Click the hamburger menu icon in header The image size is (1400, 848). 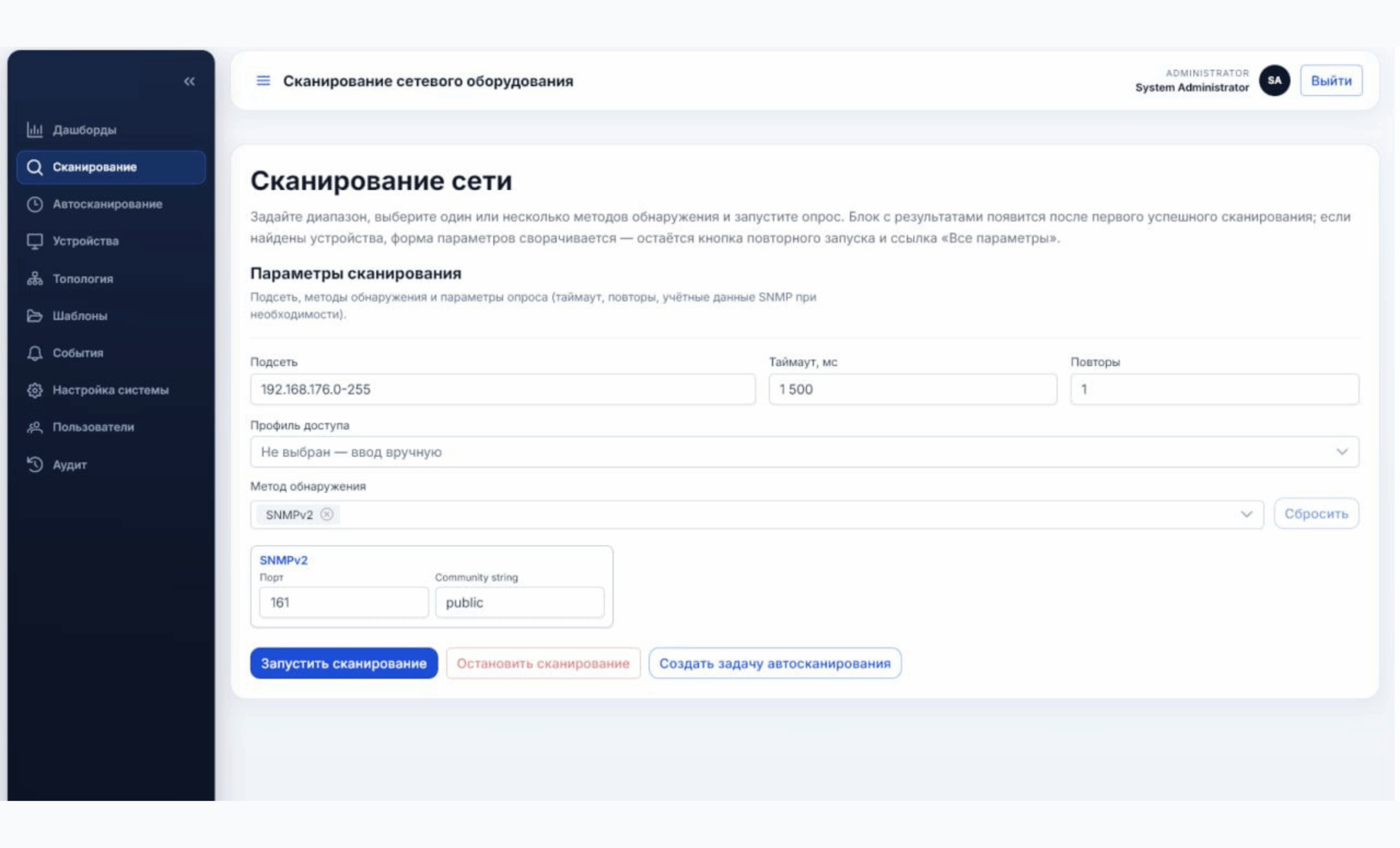(263, 81)
